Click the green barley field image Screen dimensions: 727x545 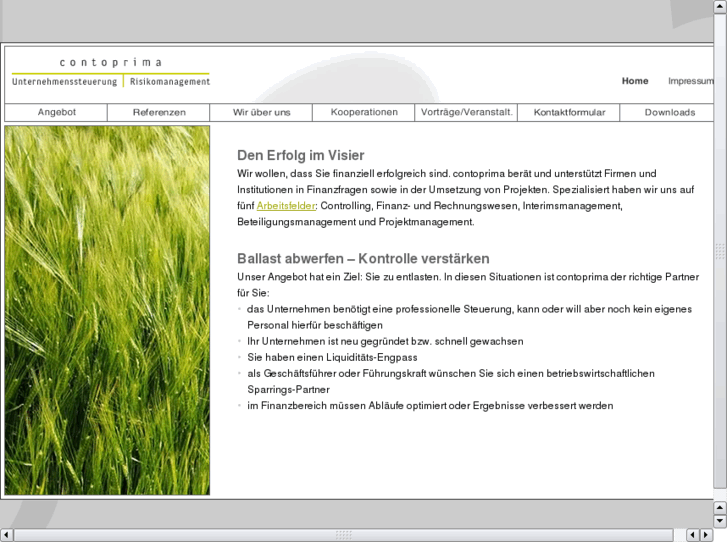(x=107, y=310)
